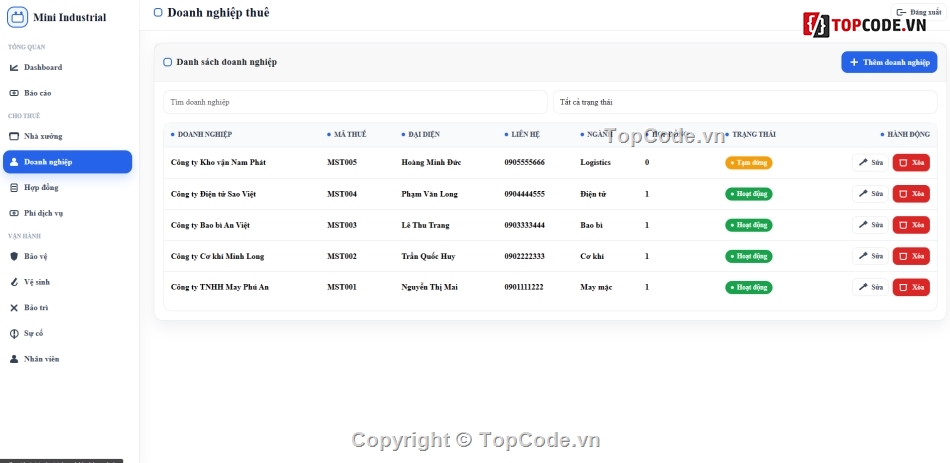Image resolution: width=950 pixels, height=463 pixels.
Task: Click the Tạm dừng status badge
Action: [x=749, y=162]
